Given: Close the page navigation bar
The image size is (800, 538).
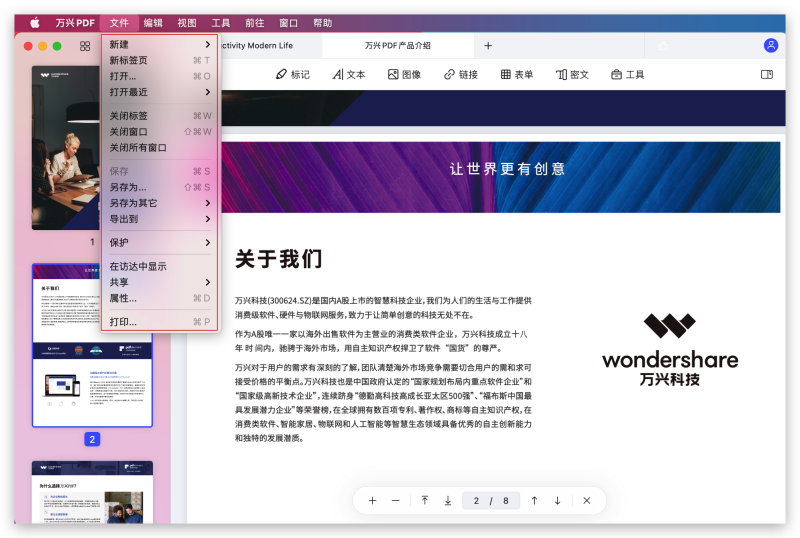Looking at the screenshot, I should tap(587, 501).
